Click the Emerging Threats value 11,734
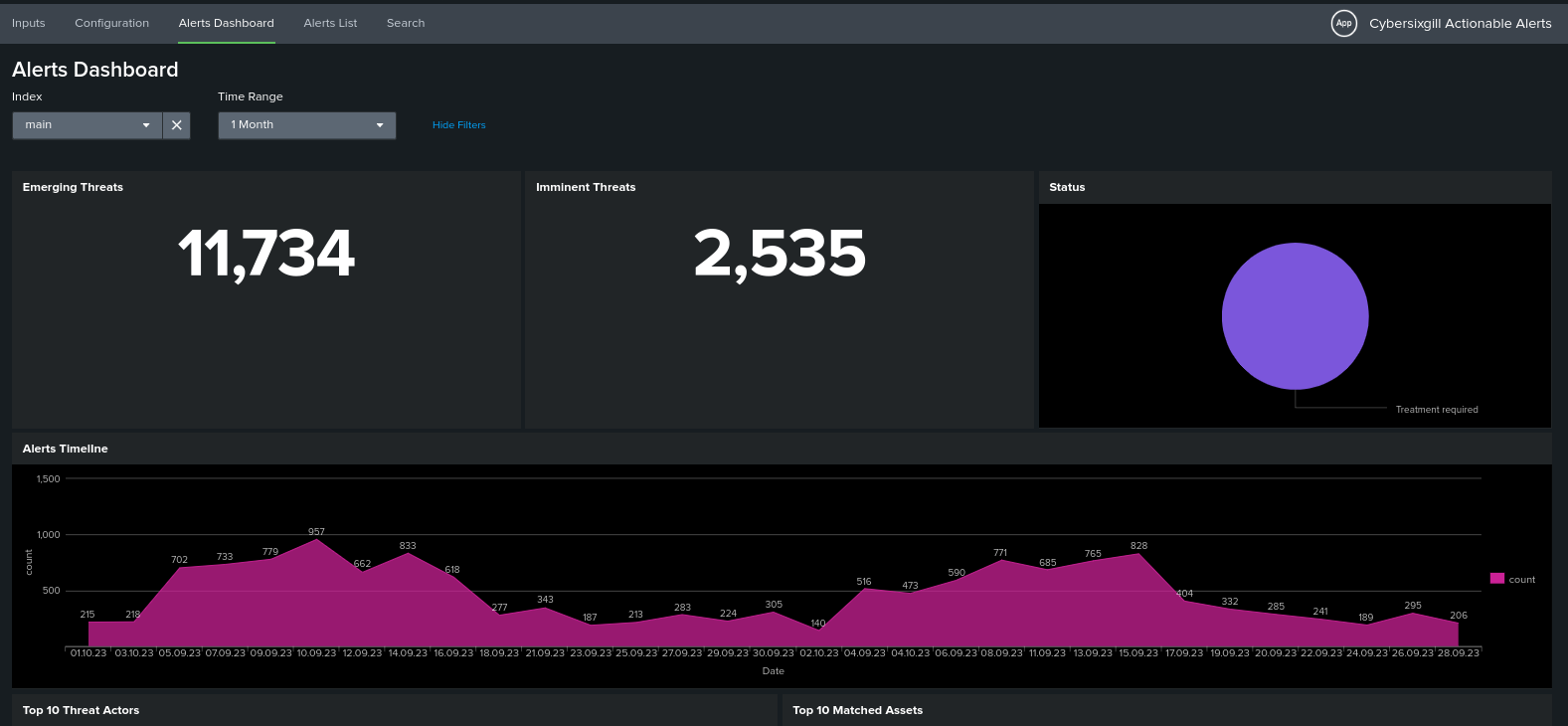 coord(265,254)
